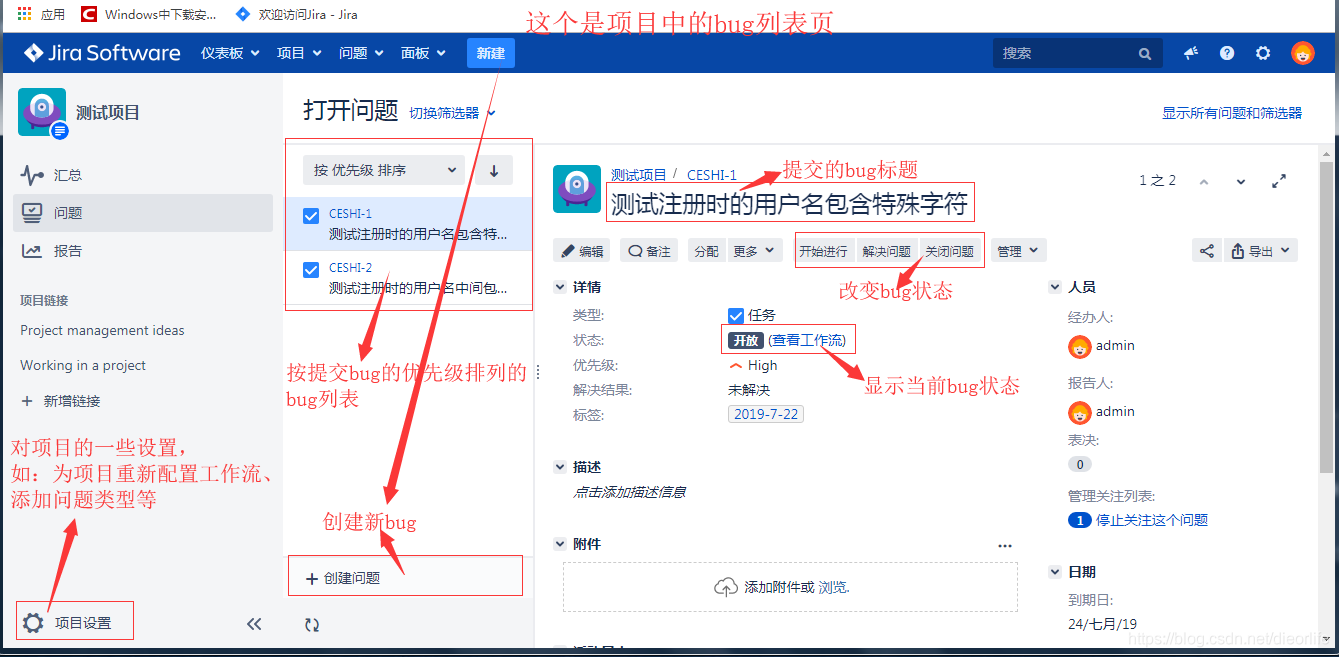The width and height of the screenshot is (1339, 657).
Task: Open the Apps grid in bookmarks bar
Action: click(24, 15)
